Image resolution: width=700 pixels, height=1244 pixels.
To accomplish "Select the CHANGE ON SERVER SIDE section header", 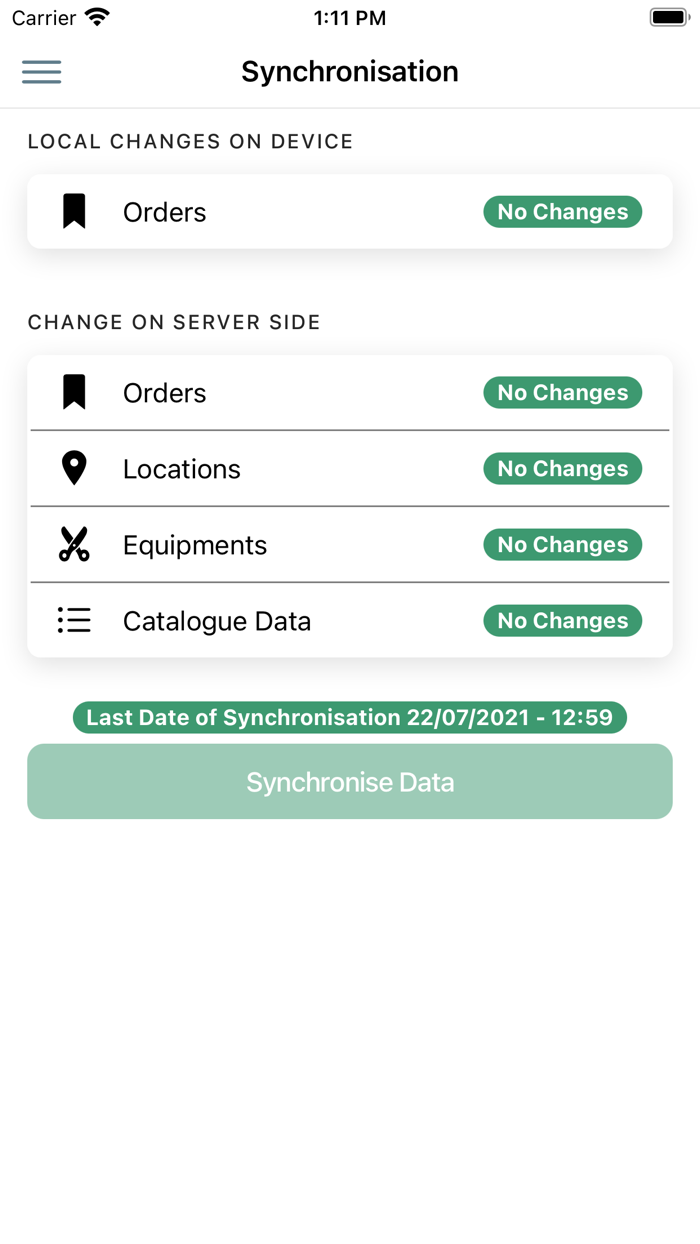I will [174, 322].
